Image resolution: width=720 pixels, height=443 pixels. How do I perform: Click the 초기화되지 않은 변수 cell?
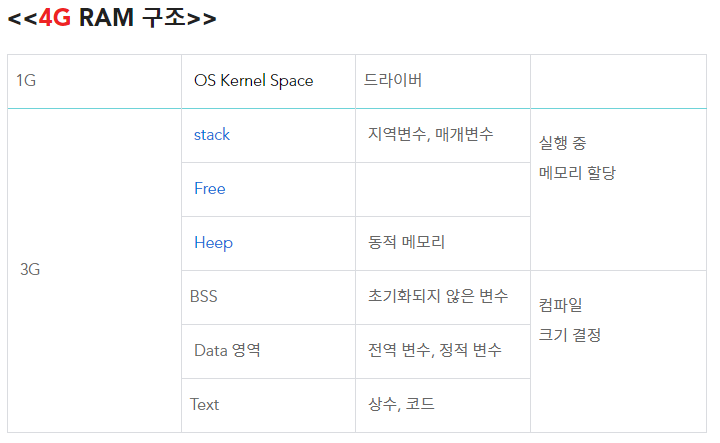pyautogui.click(x=443, y=297)
